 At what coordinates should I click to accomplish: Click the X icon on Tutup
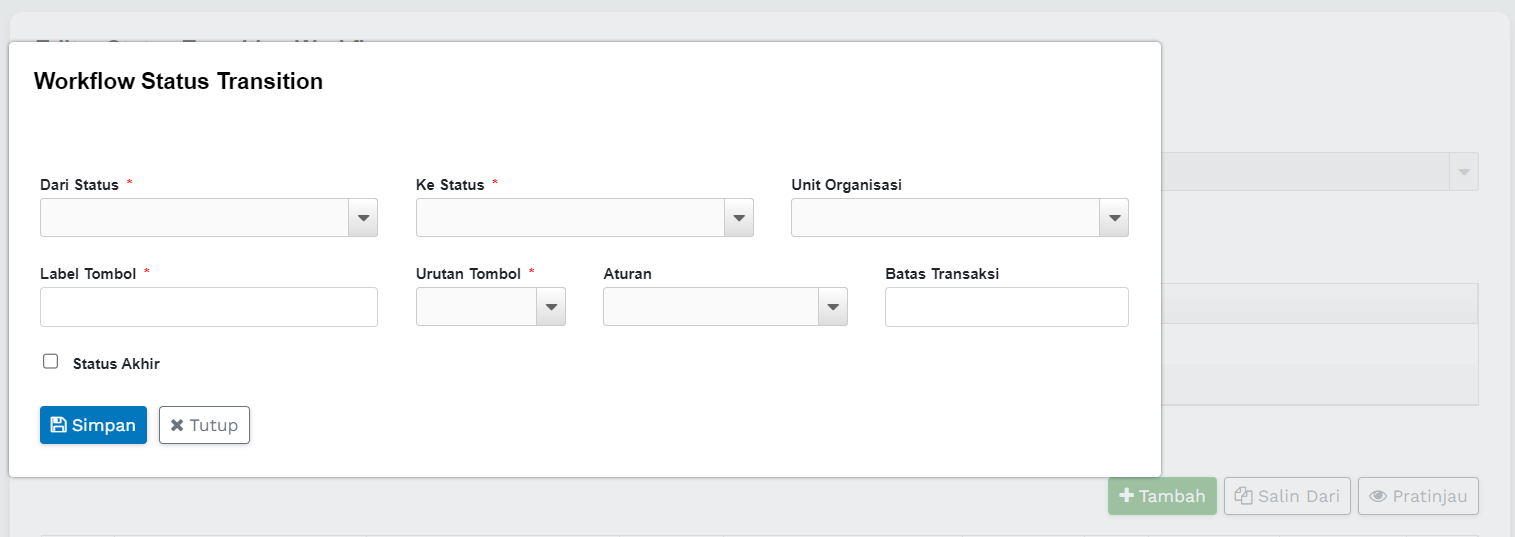177,425
